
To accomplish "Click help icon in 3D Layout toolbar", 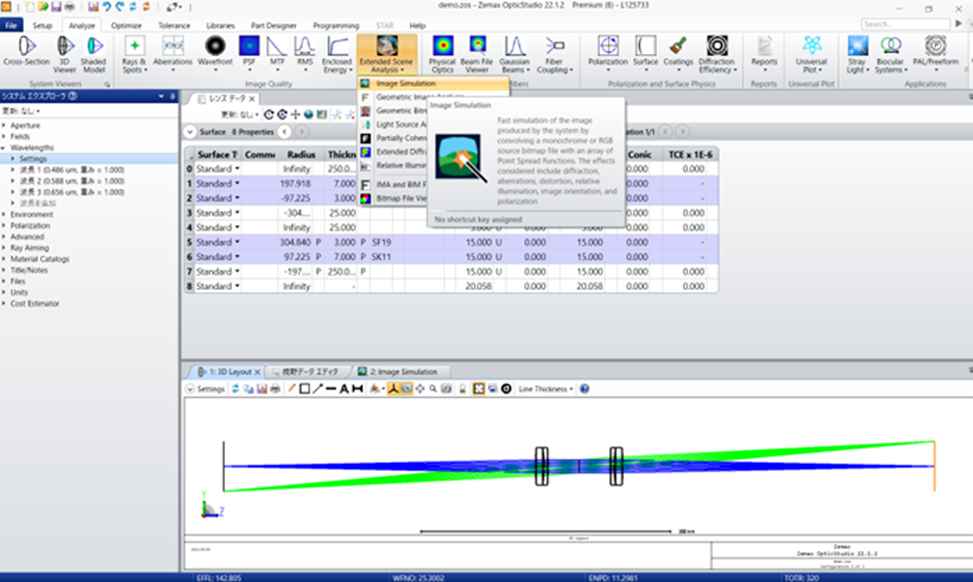I will 584,388.
